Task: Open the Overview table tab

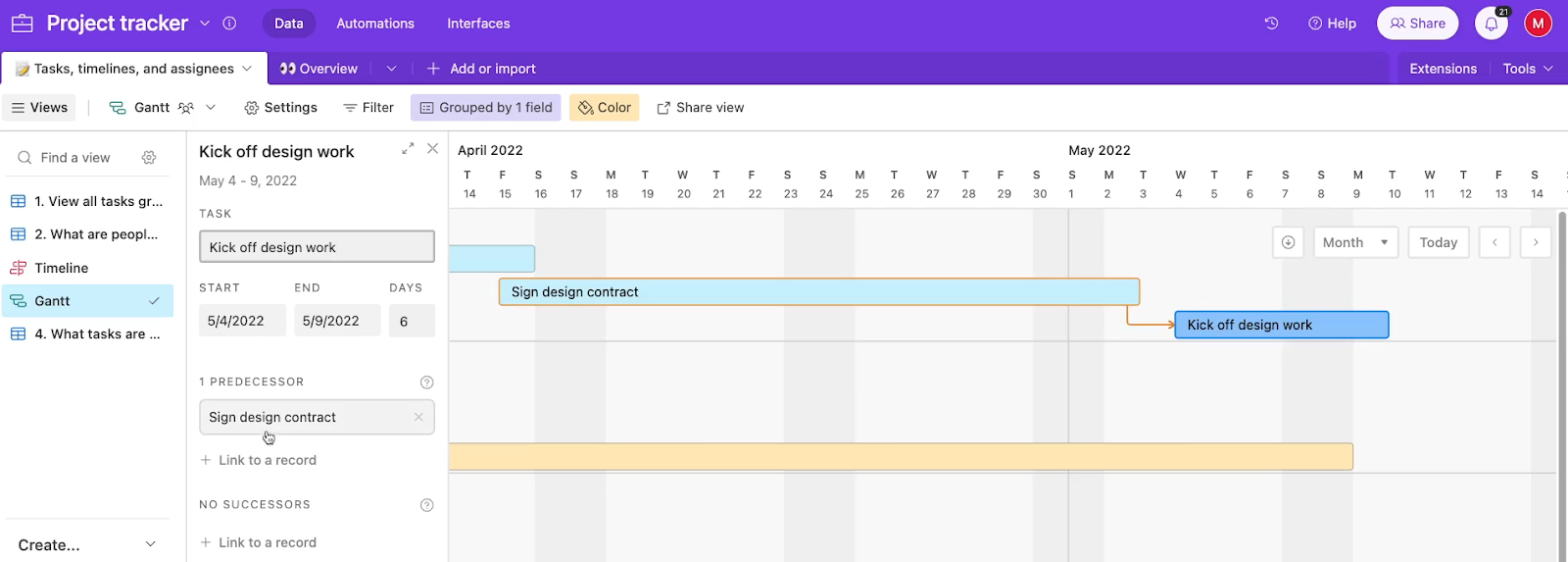Action: pyautogui.click(x=318, y=69)
